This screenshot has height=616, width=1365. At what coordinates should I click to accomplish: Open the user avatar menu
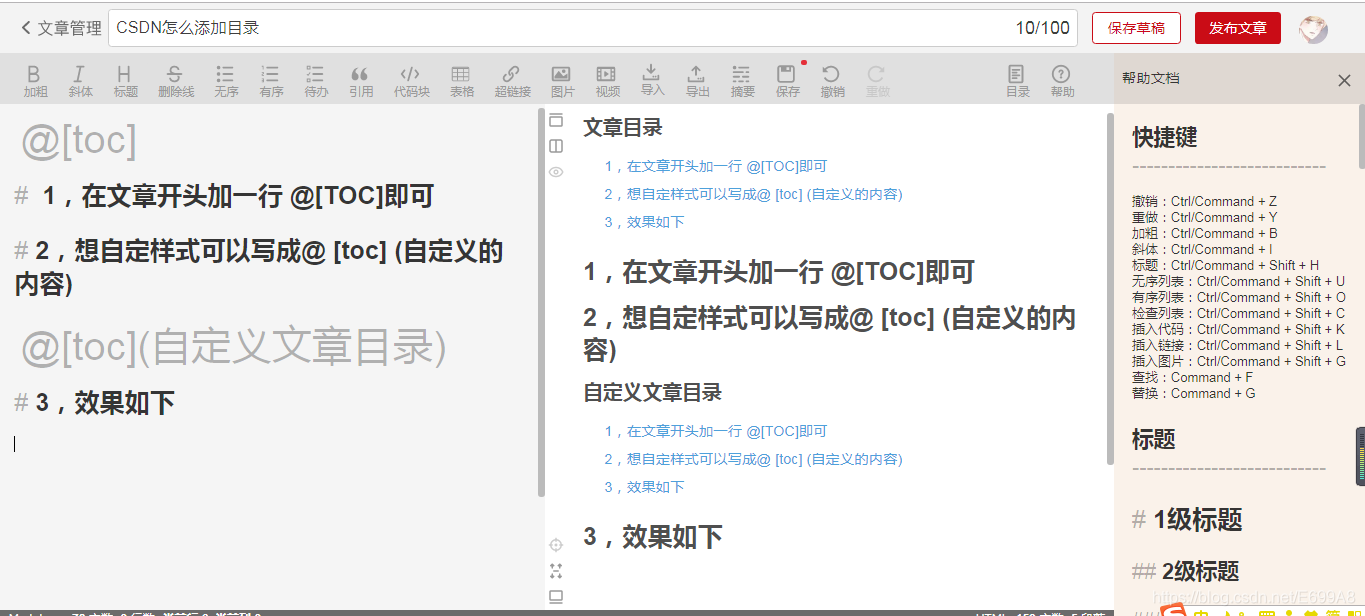pyautogui.click(x=1313, y=29)
